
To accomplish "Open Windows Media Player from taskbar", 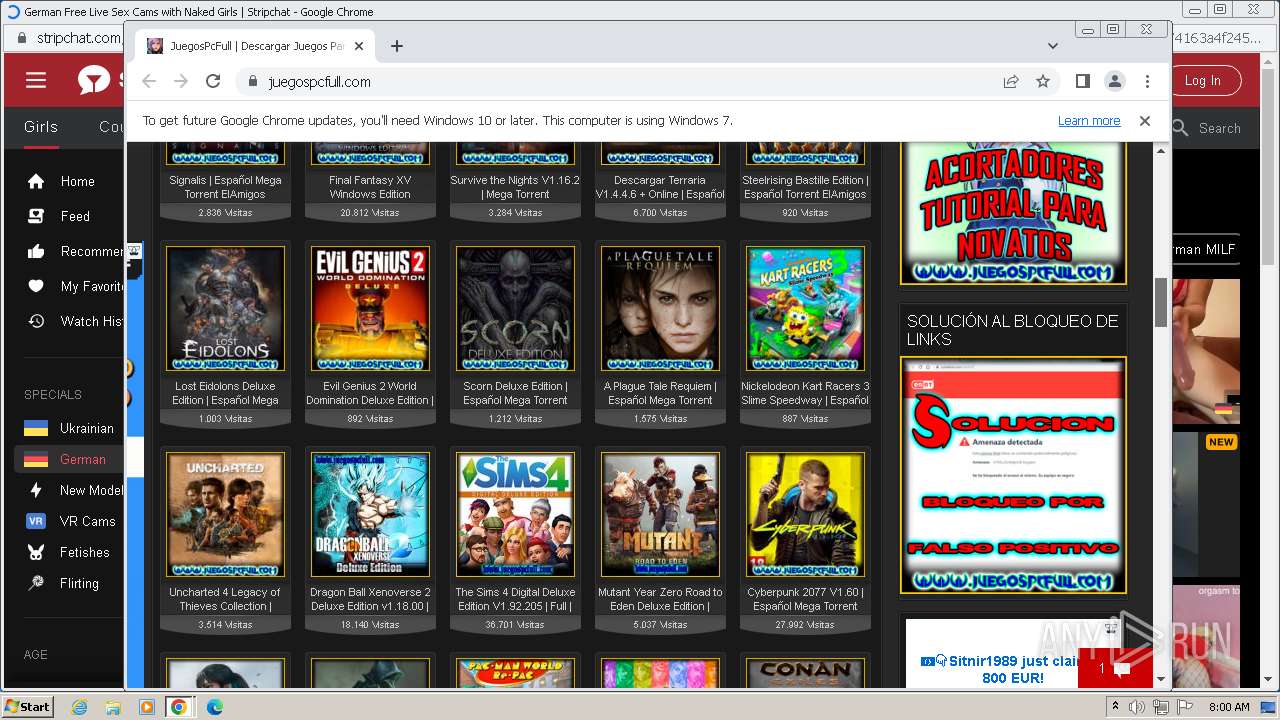I will (x=146, y=707).
